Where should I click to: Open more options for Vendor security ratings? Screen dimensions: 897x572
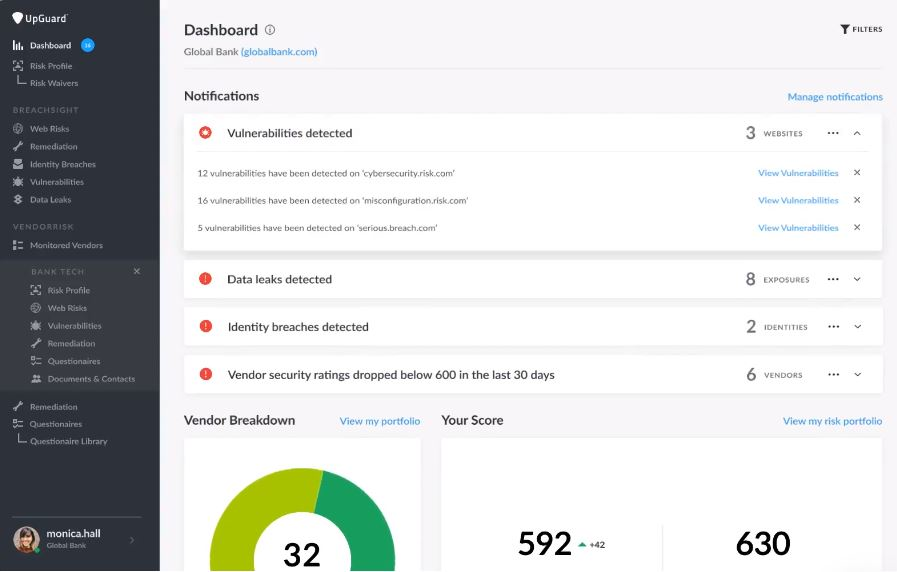click(x=834, y=375)
